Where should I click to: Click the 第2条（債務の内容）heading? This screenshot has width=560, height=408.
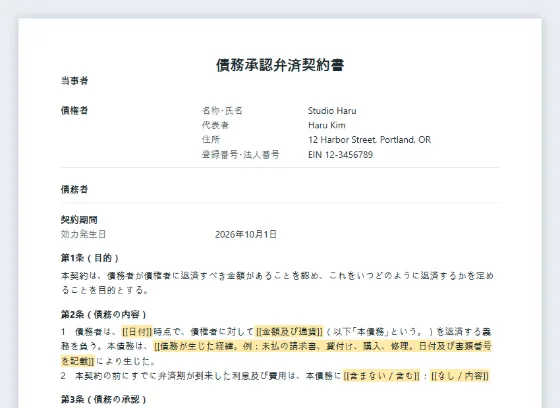click(104, 314)
